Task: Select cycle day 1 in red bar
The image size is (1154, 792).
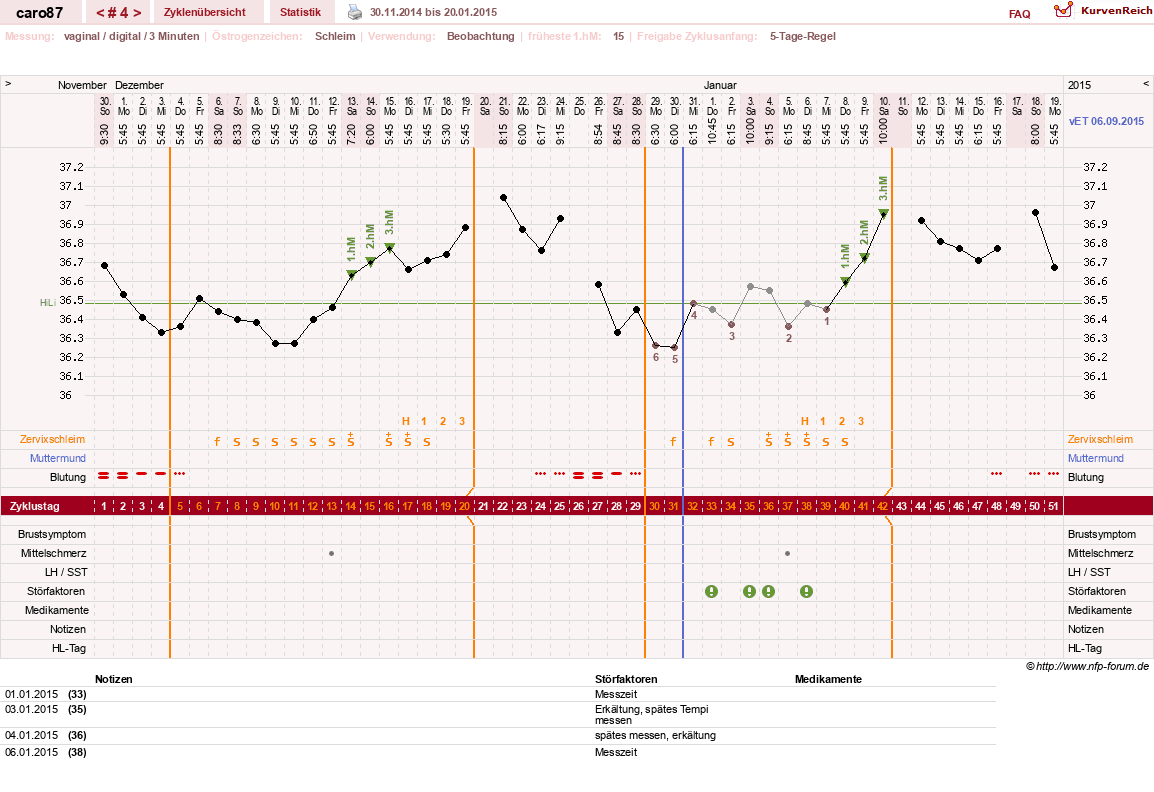Action: tap(104, 506)
